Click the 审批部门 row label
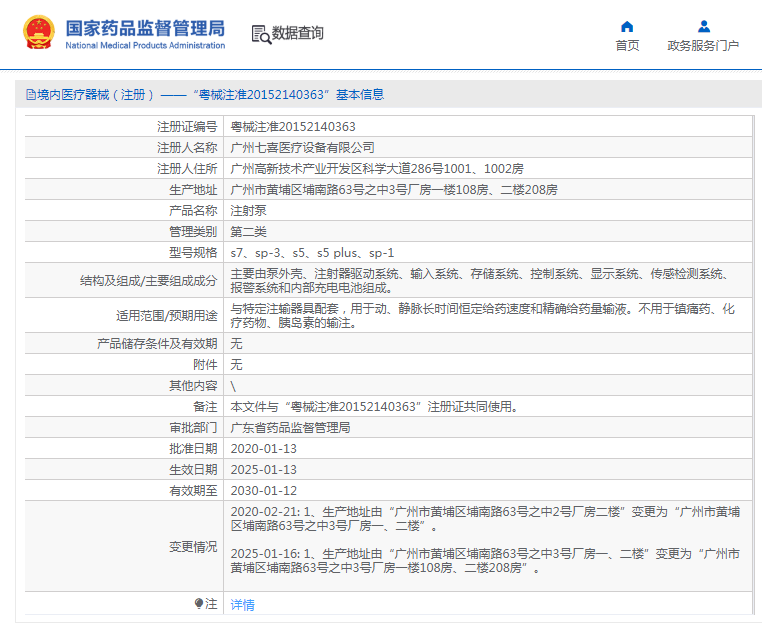The width and height of the screenshot is (762, 627). [x=193, y=428]
